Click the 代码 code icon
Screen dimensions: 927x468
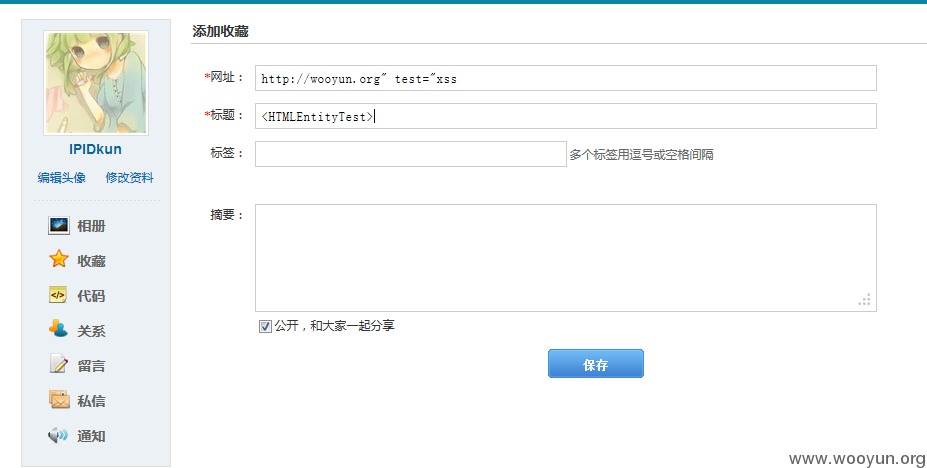coord(58,295)
